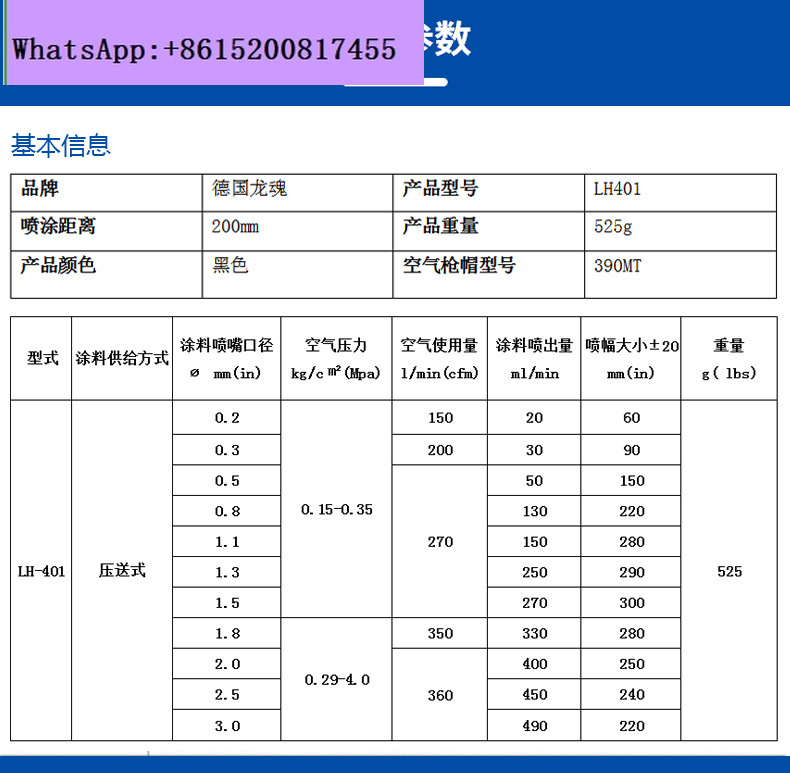
Task: Click nozzle diameter cell 1.3
Action: coord(227,572)
